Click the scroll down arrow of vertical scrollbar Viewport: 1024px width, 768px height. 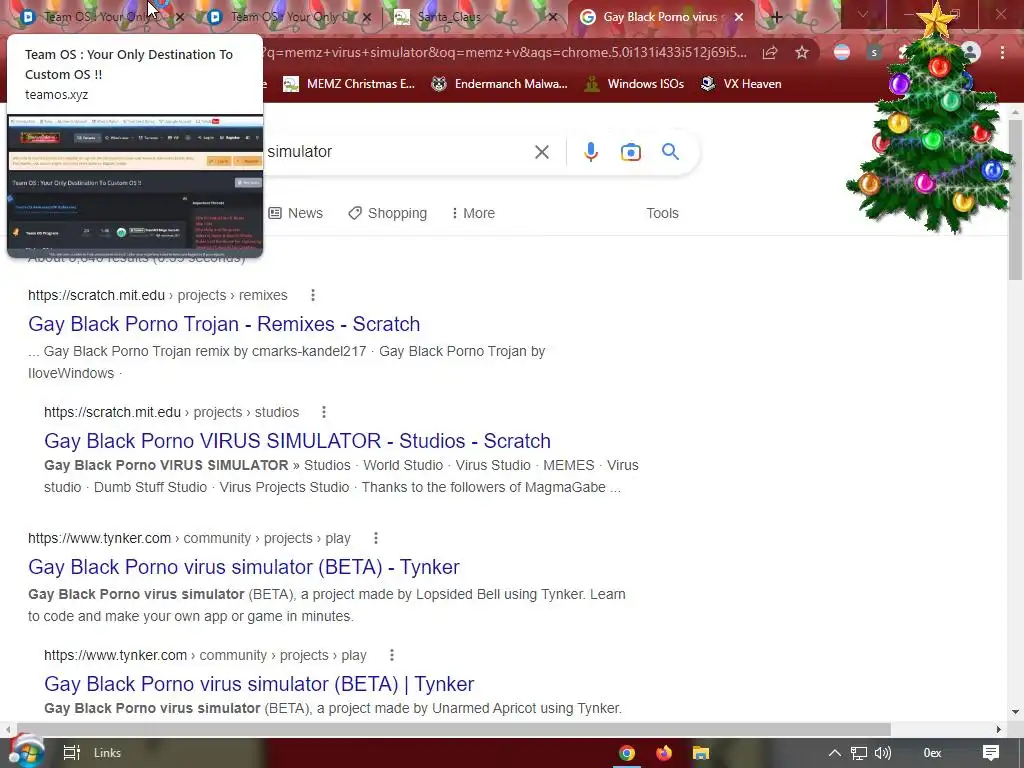pos(1016,712)
